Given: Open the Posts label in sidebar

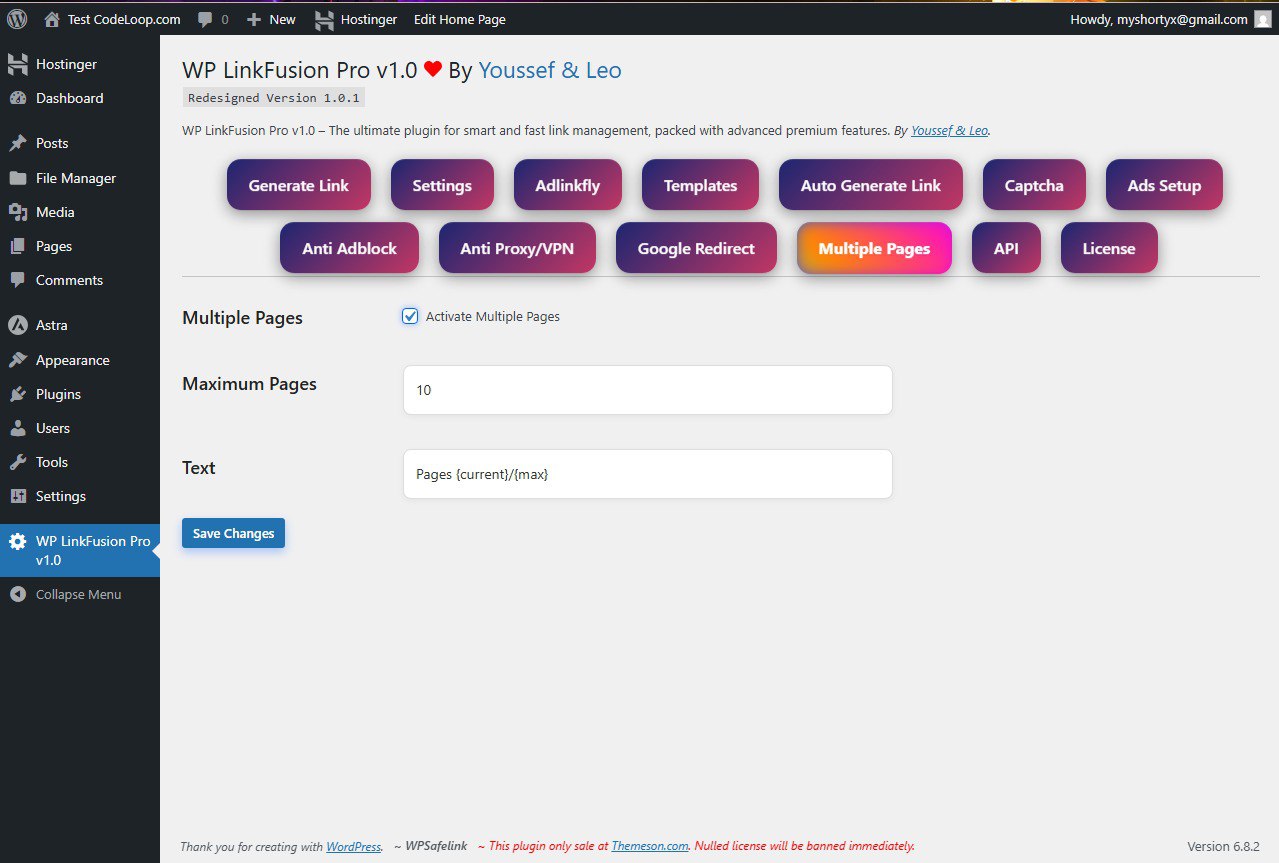Looking at the screenshot, I should pos(52,143).
